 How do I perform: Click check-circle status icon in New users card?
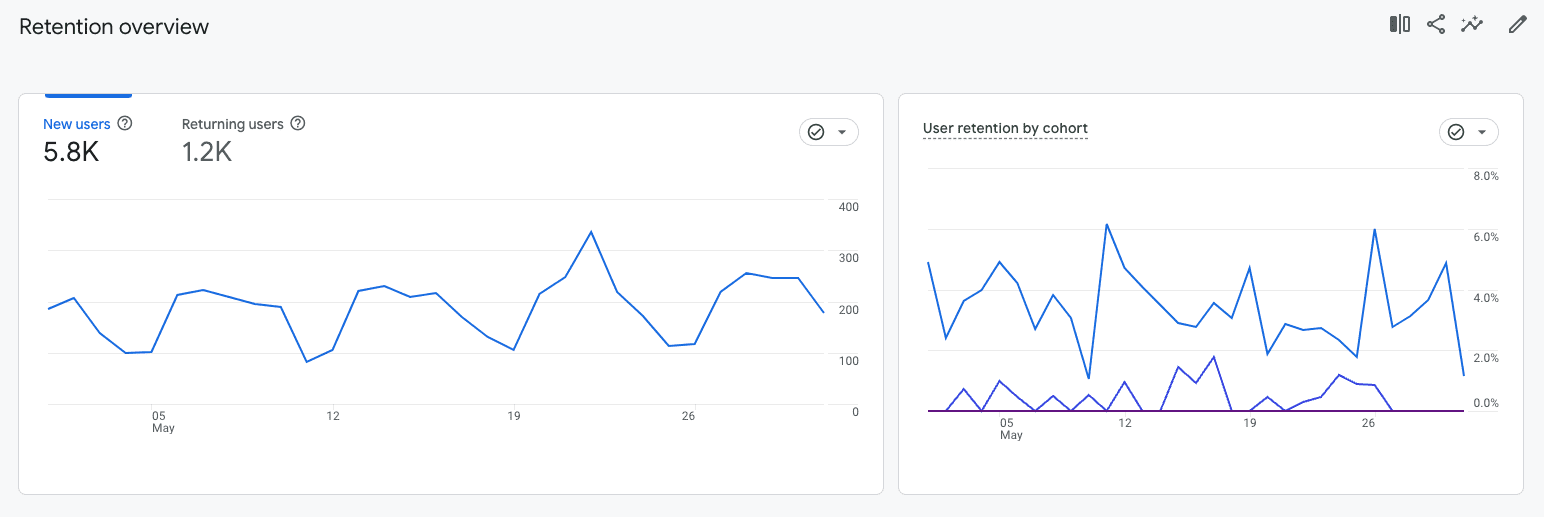pyautogui.click(x=816, y=132)
